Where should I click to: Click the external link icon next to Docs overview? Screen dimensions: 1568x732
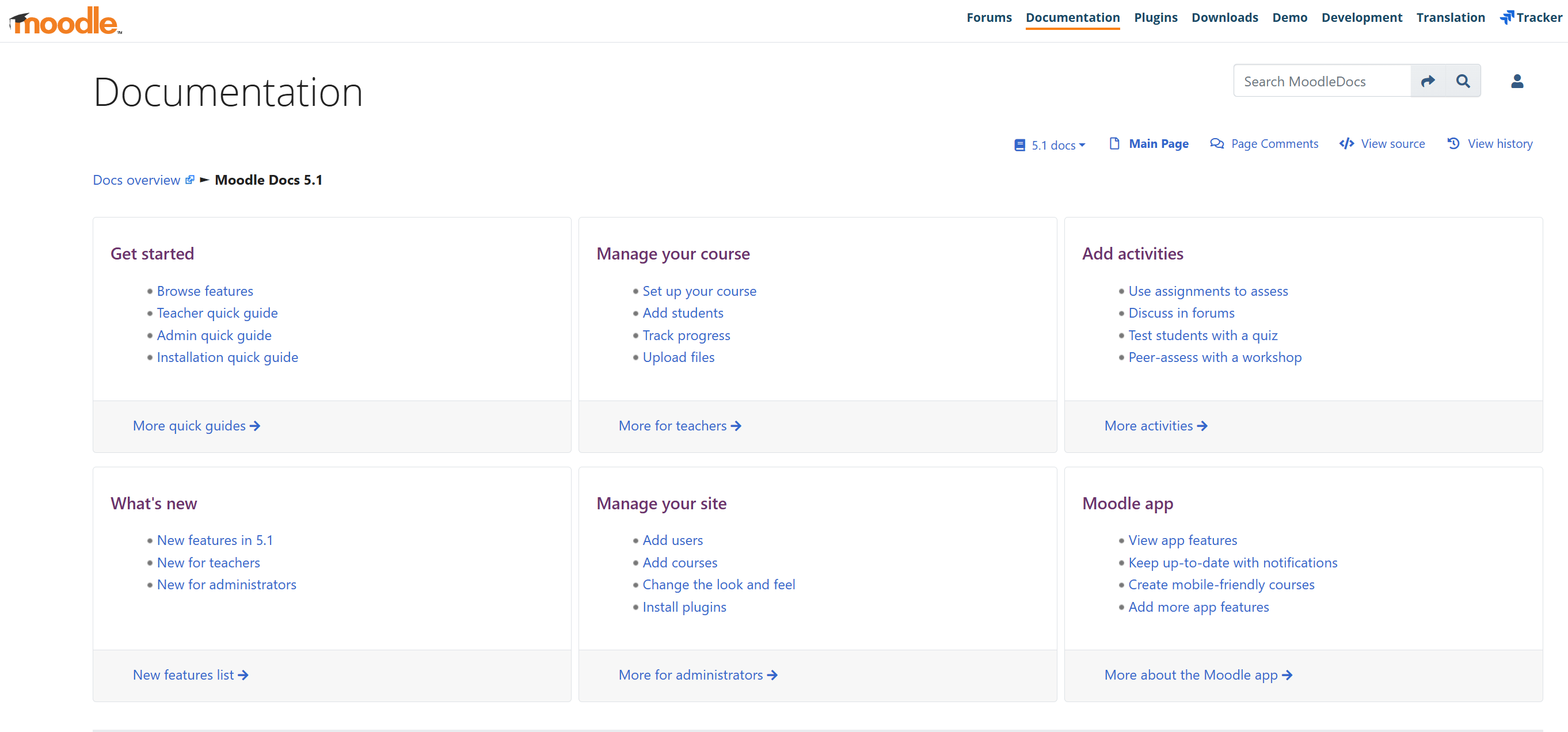(x=190, y=179)
